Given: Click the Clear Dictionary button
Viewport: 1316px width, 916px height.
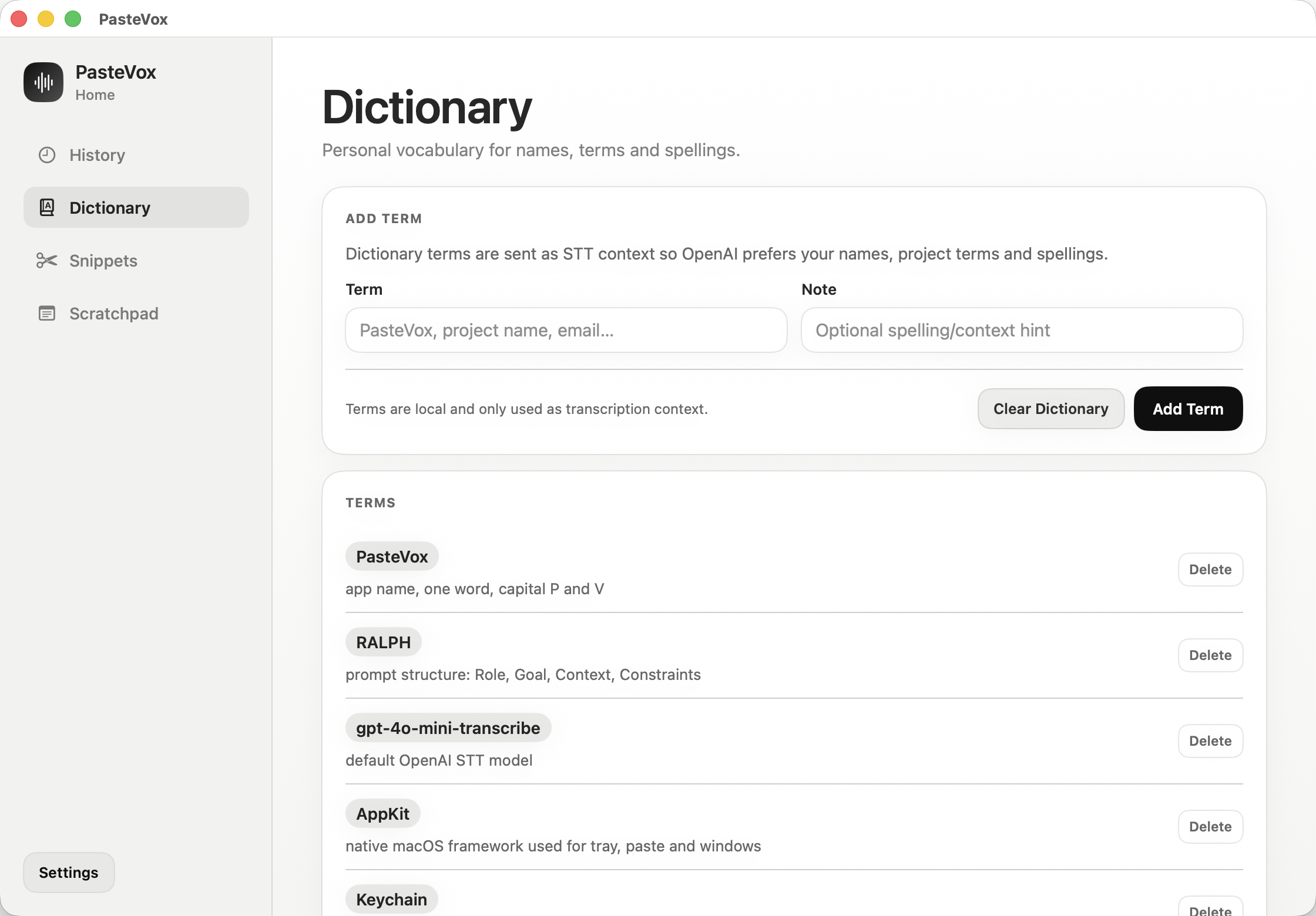Looking at the screenshot, I should point(1051,409).
